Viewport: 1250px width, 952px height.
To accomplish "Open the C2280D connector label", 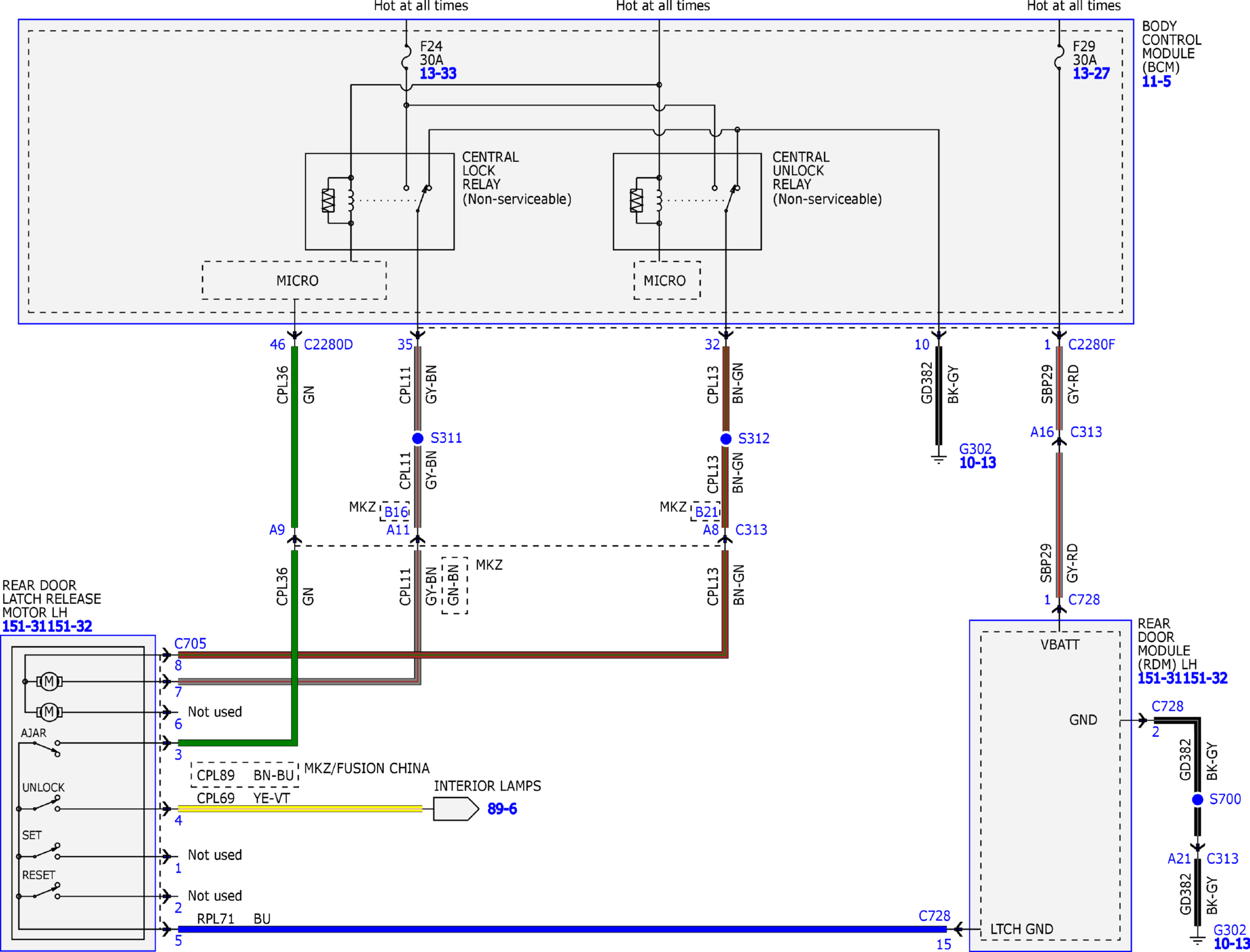I will [x=328, y=345].
